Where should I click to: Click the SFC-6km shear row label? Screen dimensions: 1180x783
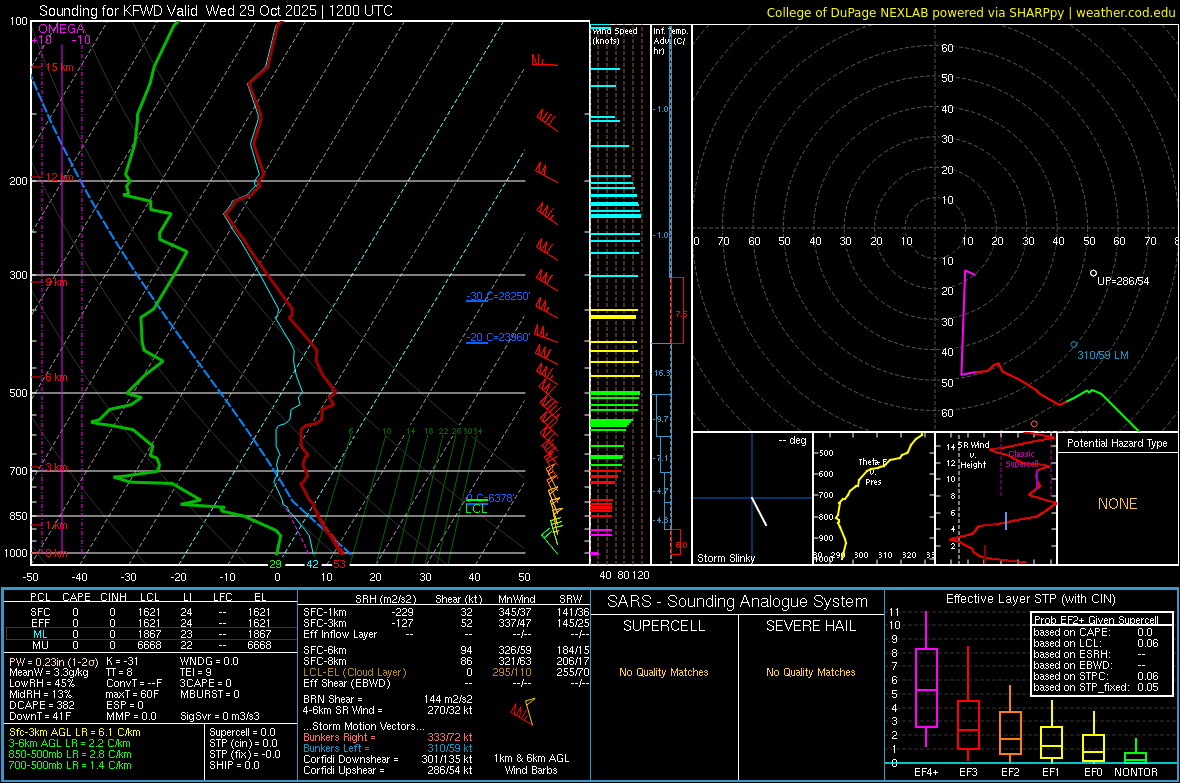tap(325, 650)
